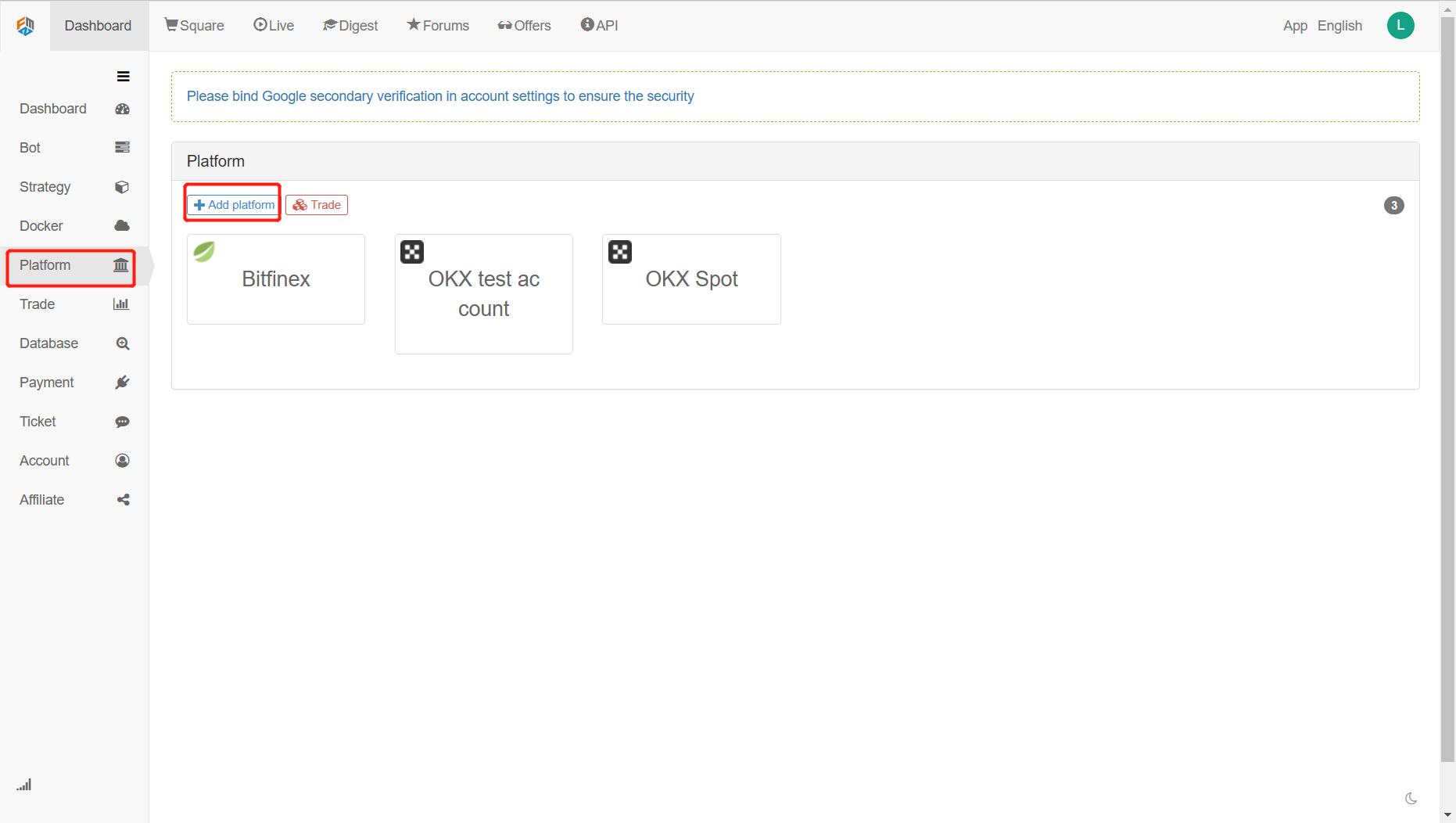Go to Dashboard in the sidebar

[74, 109]
